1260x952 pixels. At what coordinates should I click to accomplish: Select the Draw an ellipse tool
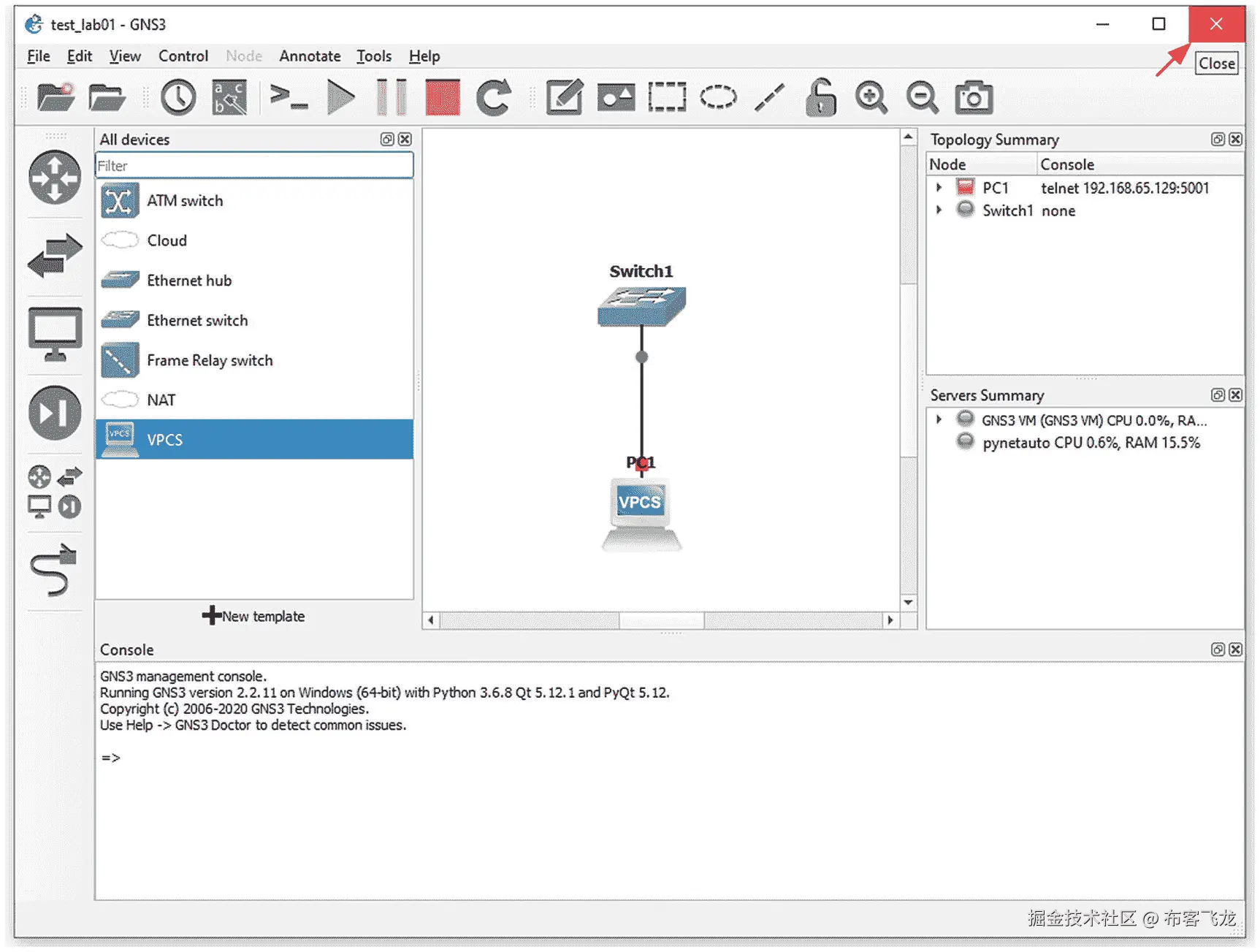[x=718, y=97]
